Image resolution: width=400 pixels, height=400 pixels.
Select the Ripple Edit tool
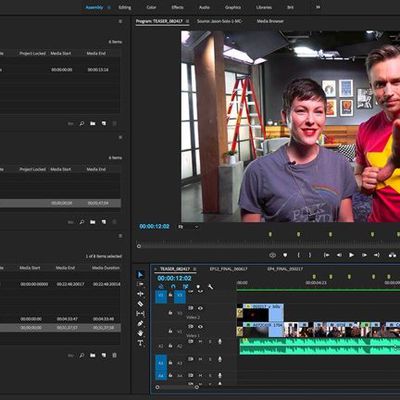coord(140,294)
